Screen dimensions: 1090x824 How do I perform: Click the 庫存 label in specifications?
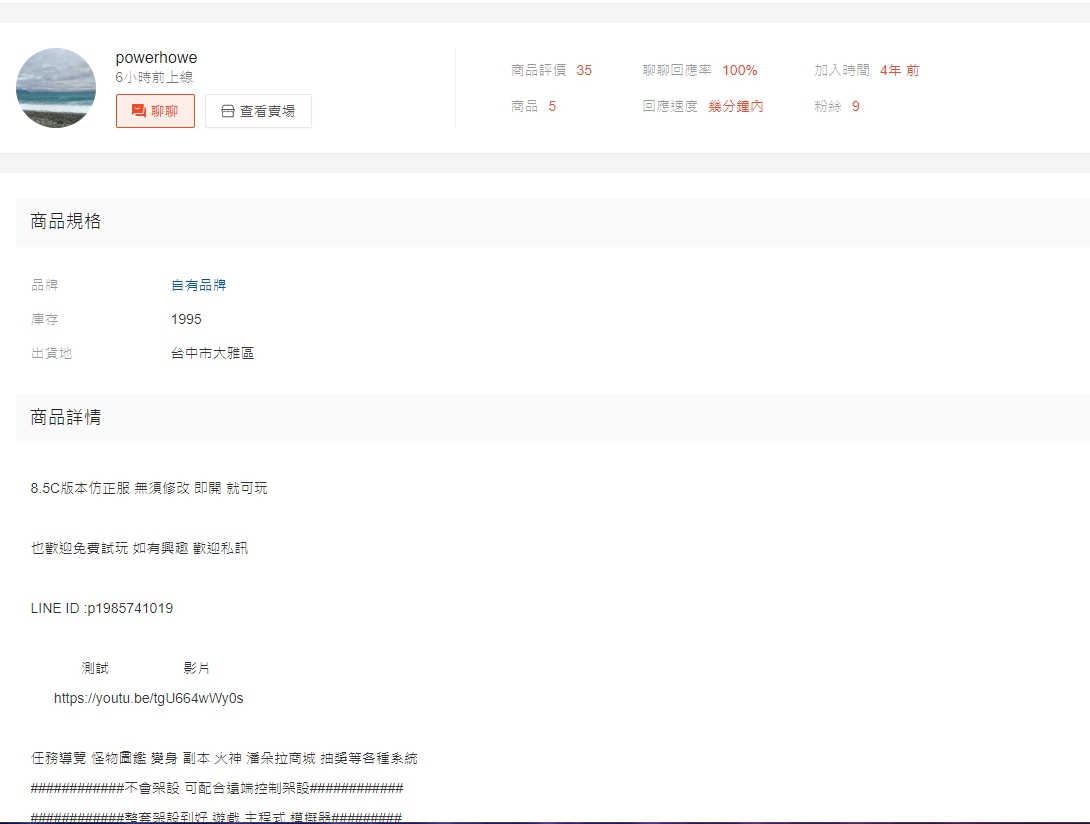click(44, 319)
